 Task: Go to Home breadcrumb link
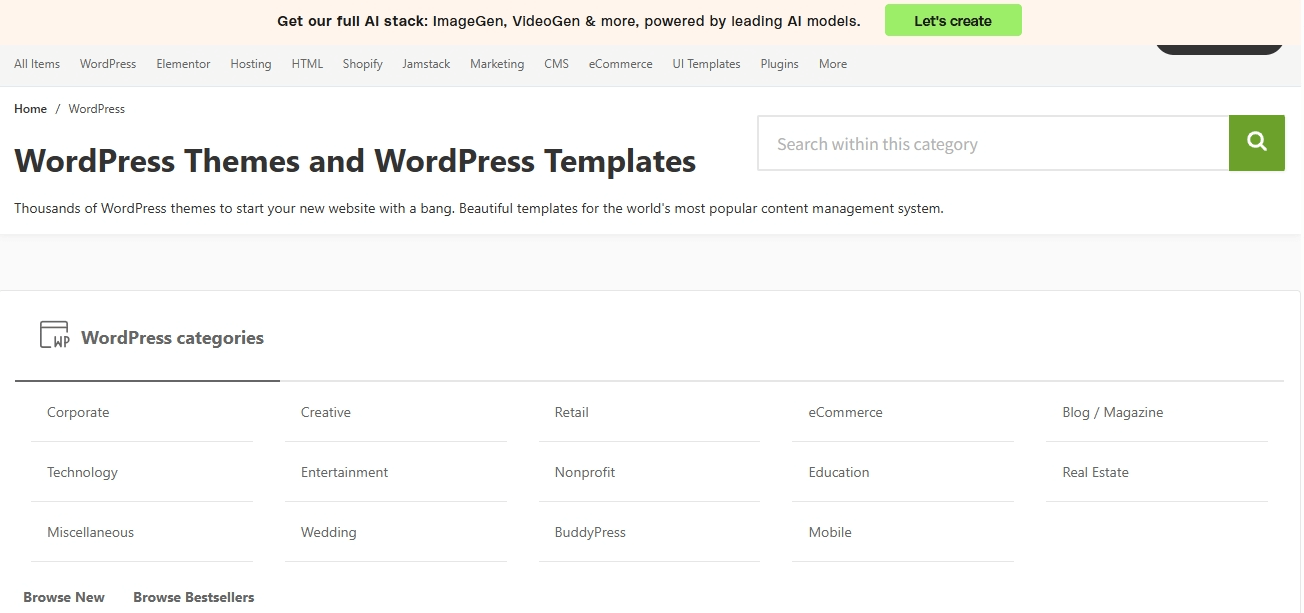(x=30, y=109)
